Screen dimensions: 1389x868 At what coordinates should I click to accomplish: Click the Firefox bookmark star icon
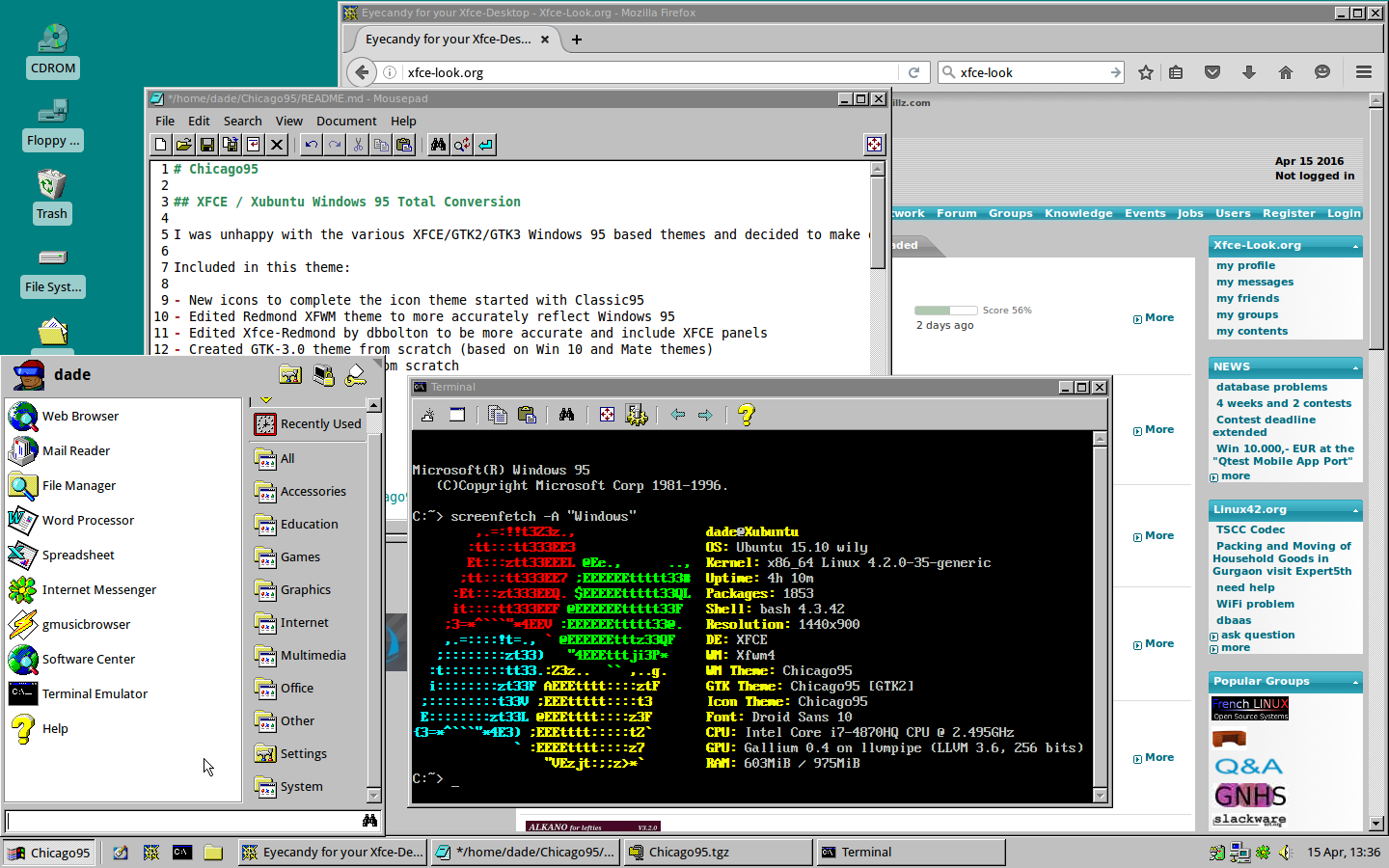coord(1146,72)
